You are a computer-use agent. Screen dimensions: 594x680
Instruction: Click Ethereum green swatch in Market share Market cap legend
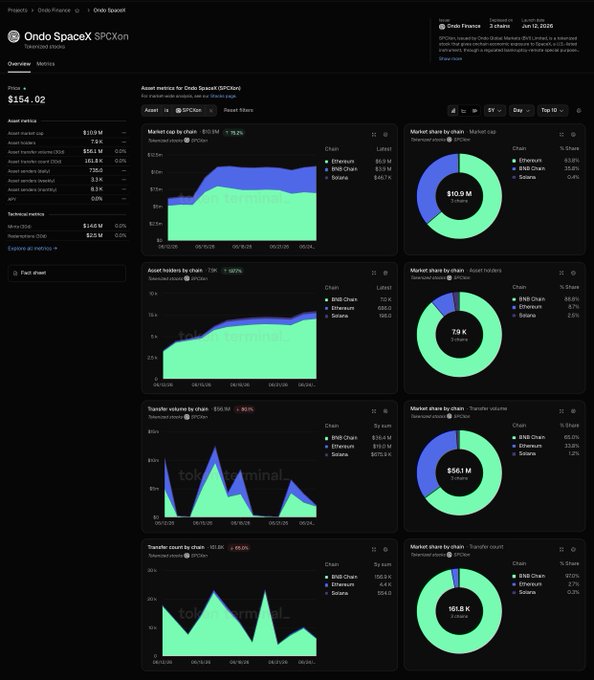(514, 160)
